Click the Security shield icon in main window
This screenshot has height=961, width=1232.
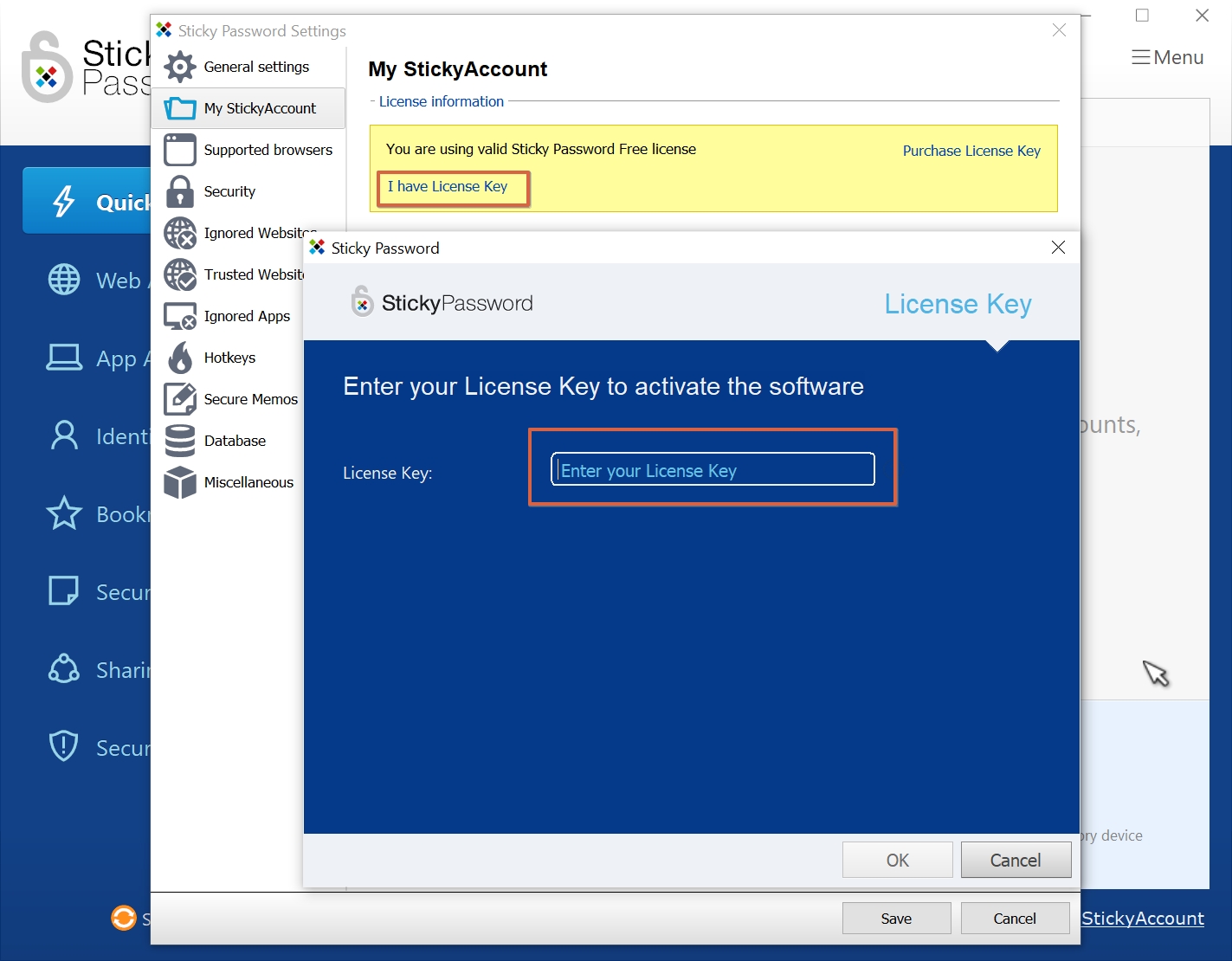coord(64,746)
